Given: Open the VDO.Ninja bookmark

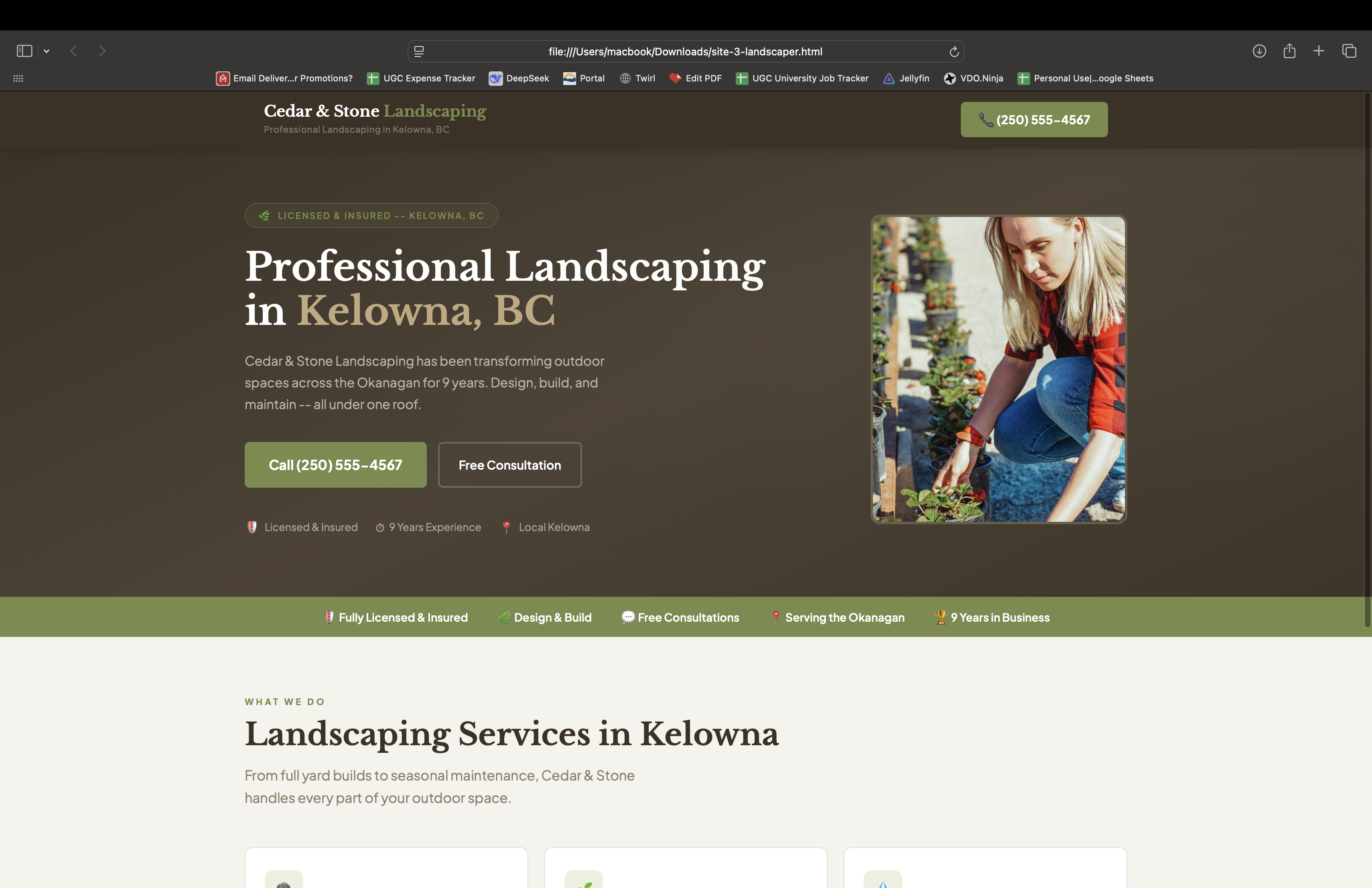Looking at the screenshot, I should point(973,78).
